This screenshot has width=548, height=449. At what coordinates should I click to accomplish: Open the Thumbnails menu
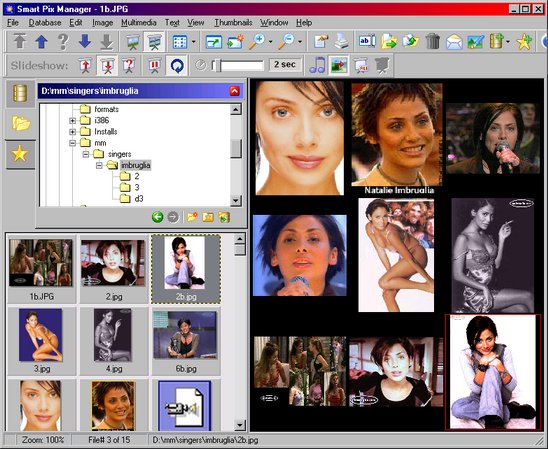point(233,23)
